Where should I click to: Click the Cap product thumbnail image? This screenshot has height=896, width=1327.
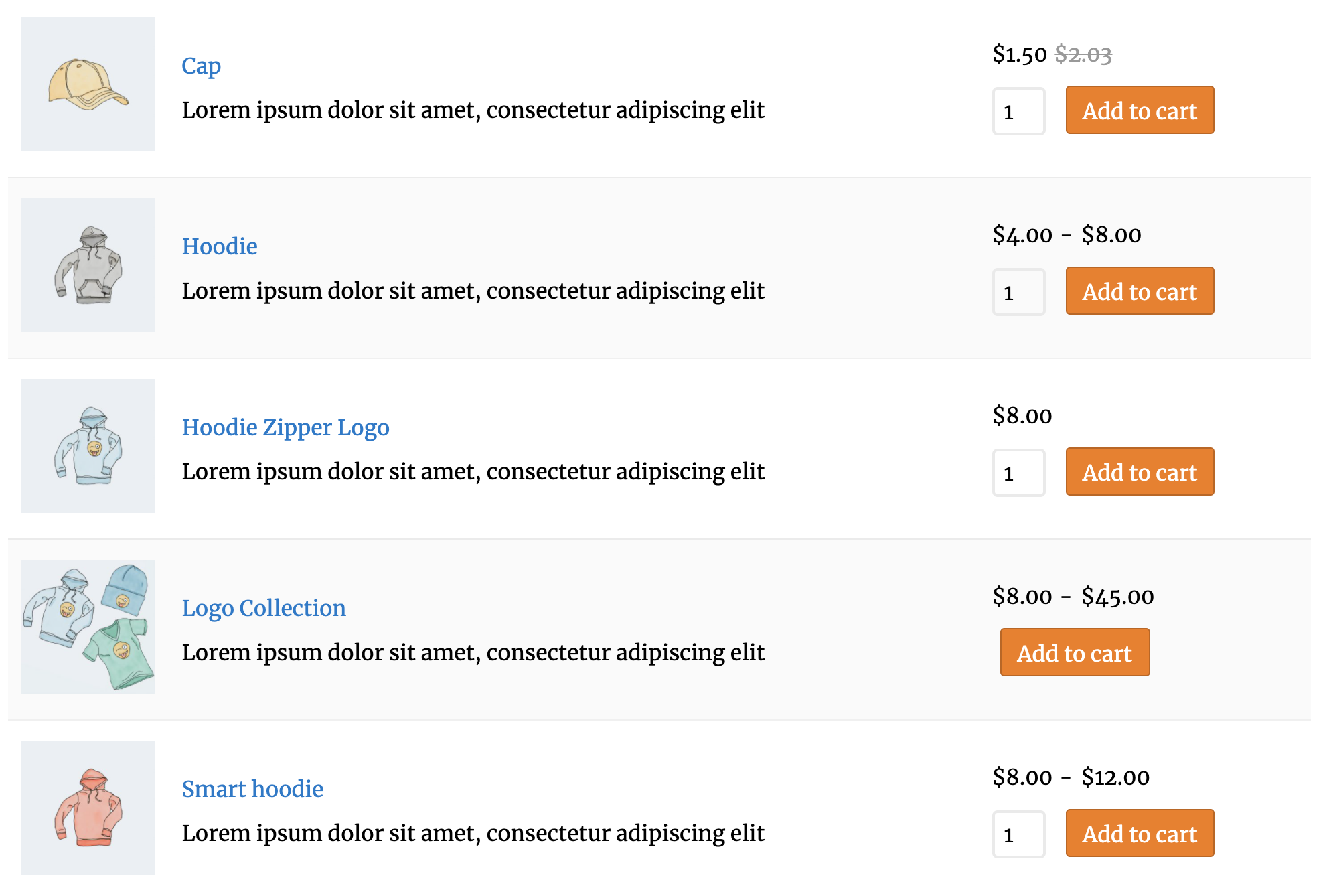click(88, 84)
